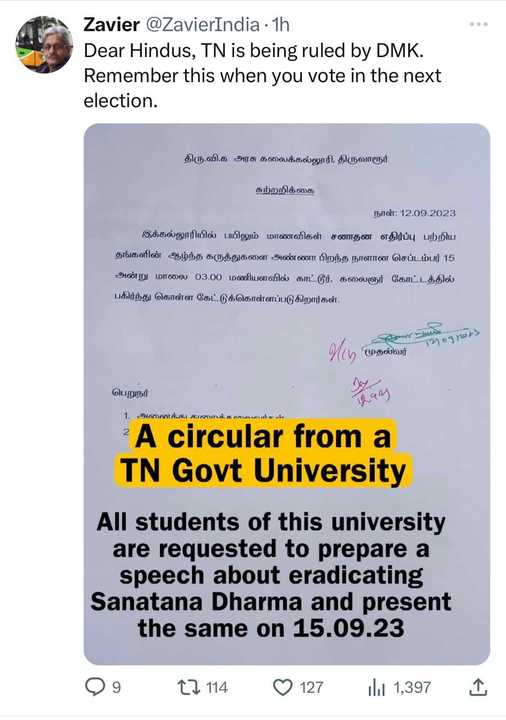Click the display name Zavier
Image resolution: width=506 pixels, height=720 pixels.
(112, 24)
